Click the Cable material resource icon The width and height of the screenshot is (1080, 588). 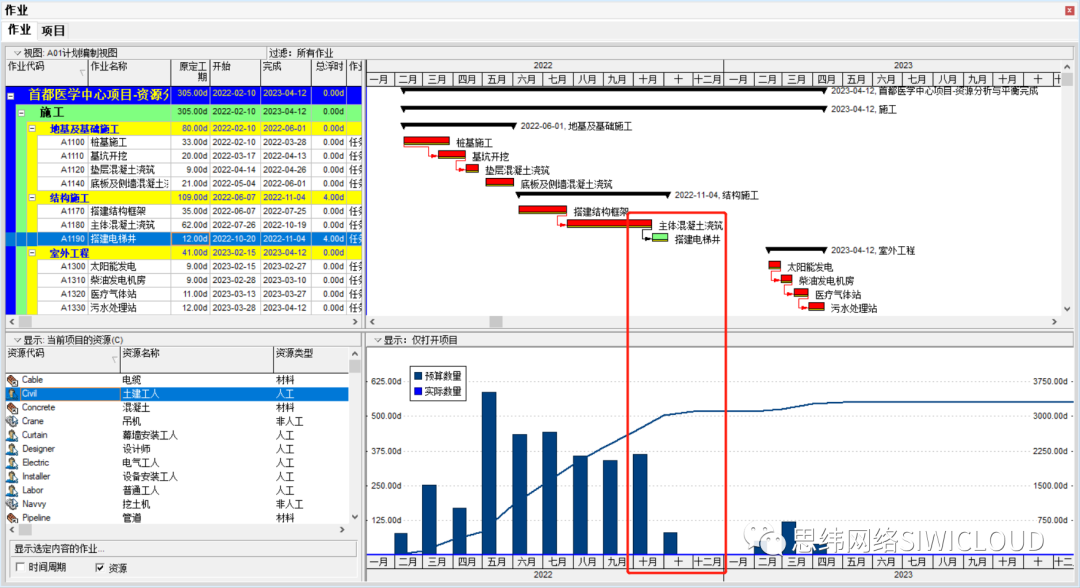point(12,380)
